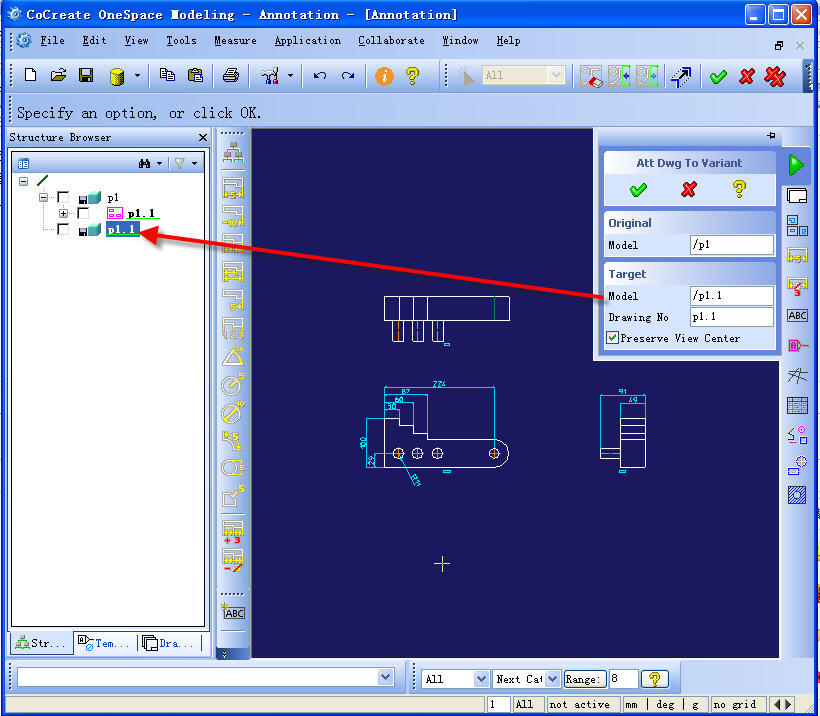Pin the Att Dwg To Variant panel

771,136
